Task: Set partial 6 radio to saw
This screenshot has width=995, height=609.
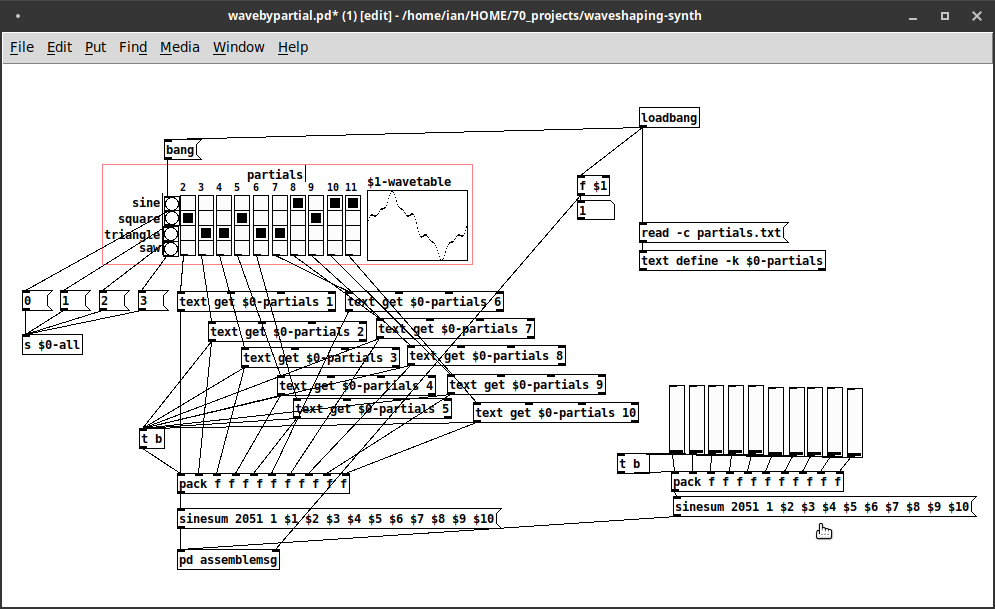Action: coord(260,248)
